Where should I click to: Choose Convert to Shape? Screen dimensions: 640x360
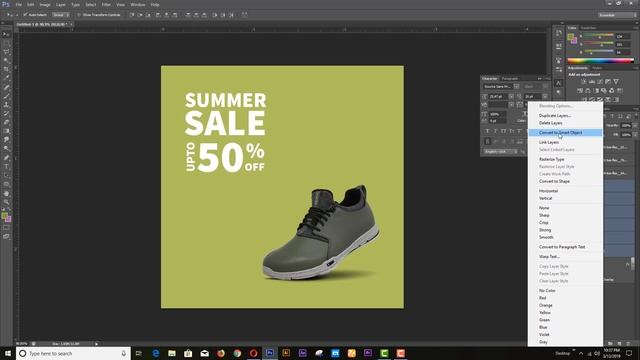554,181
